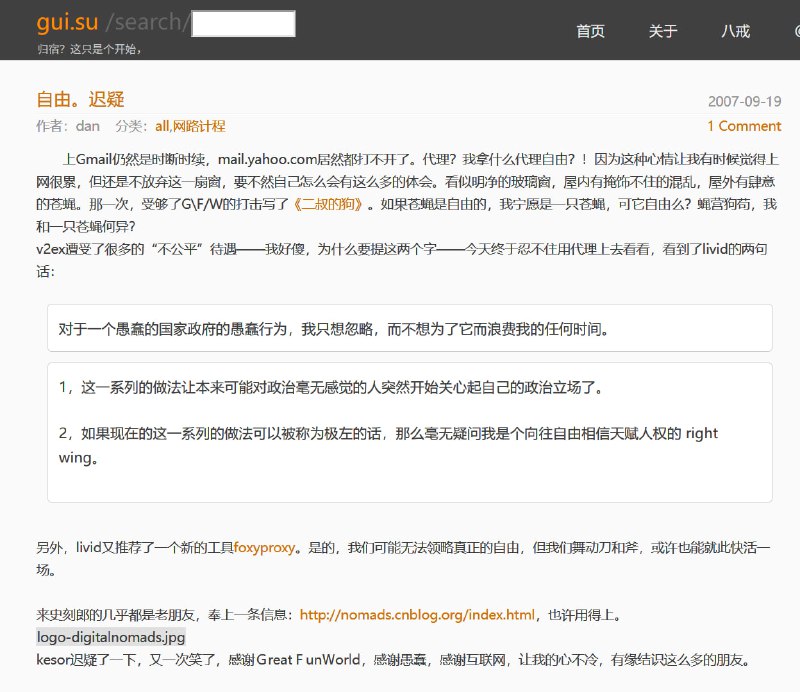Open author dan's profile link
The width and height of the screenshot is (800, 692).
coord(87,126)
